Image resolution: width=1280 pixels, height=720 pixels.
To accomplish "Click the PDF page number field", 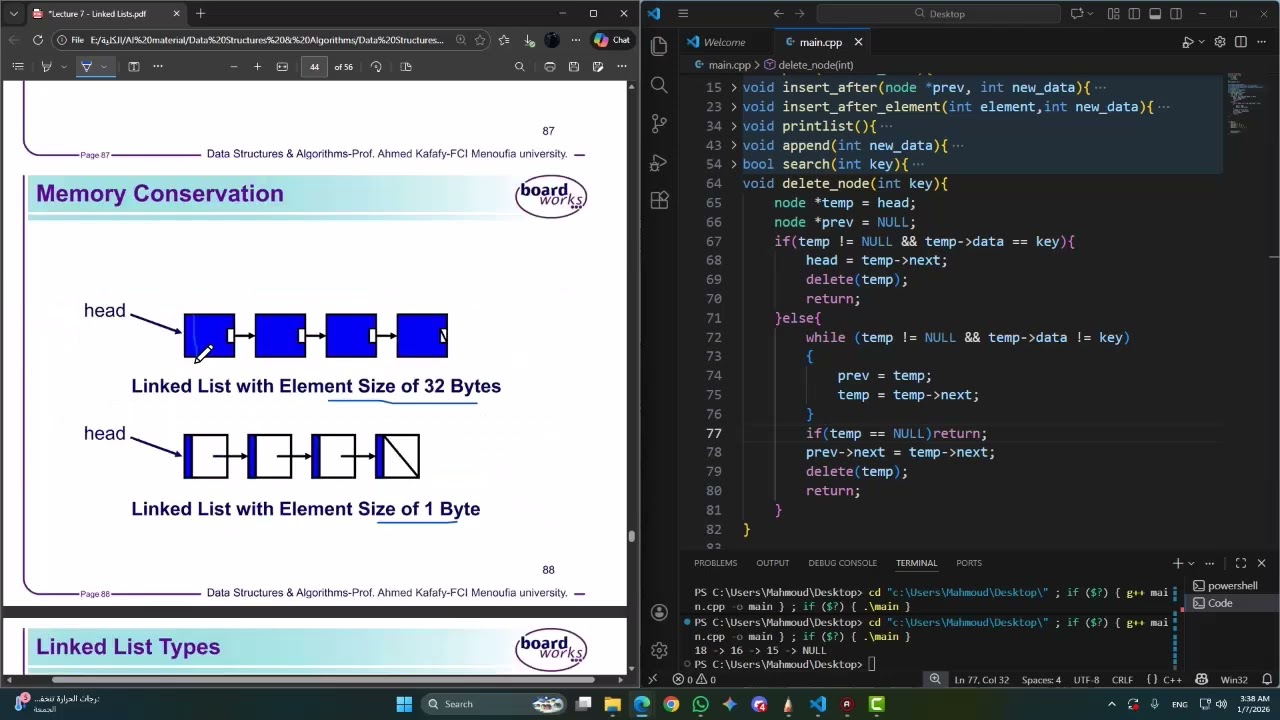I will click(314, 67).
